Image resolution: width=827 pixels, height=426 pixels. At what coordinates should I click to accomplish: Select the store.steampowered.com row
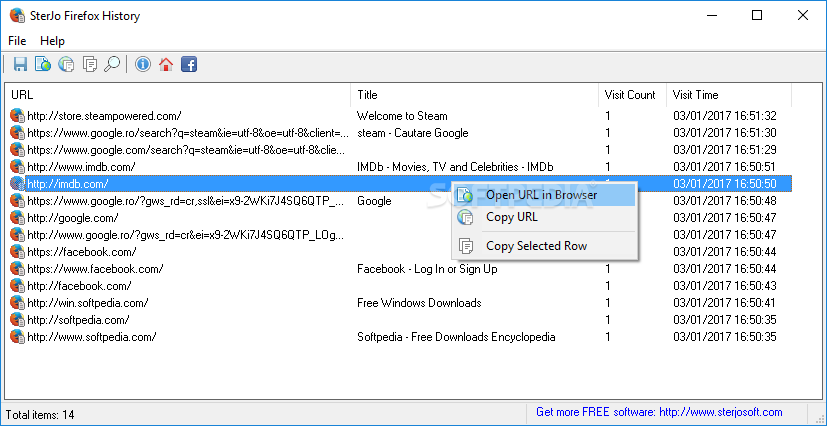pyautogui.click(x=401, y=115)
